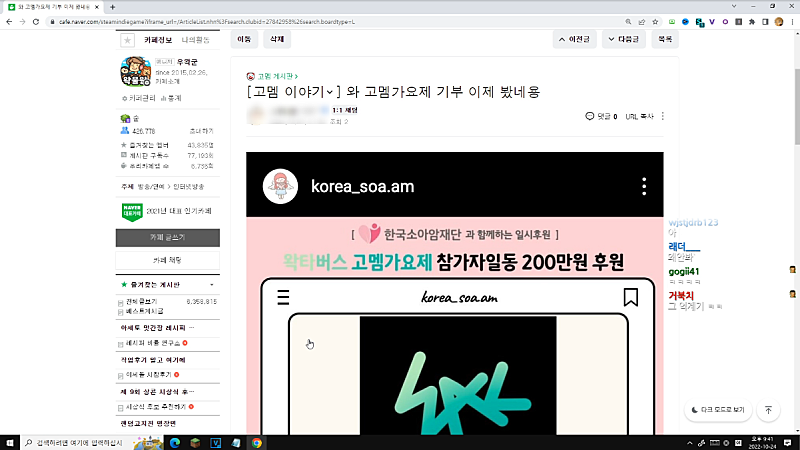Open the 레시피 비룡 연구소 board
The width and height of the screenshot is (800, 450).
[x=153, y=343]
